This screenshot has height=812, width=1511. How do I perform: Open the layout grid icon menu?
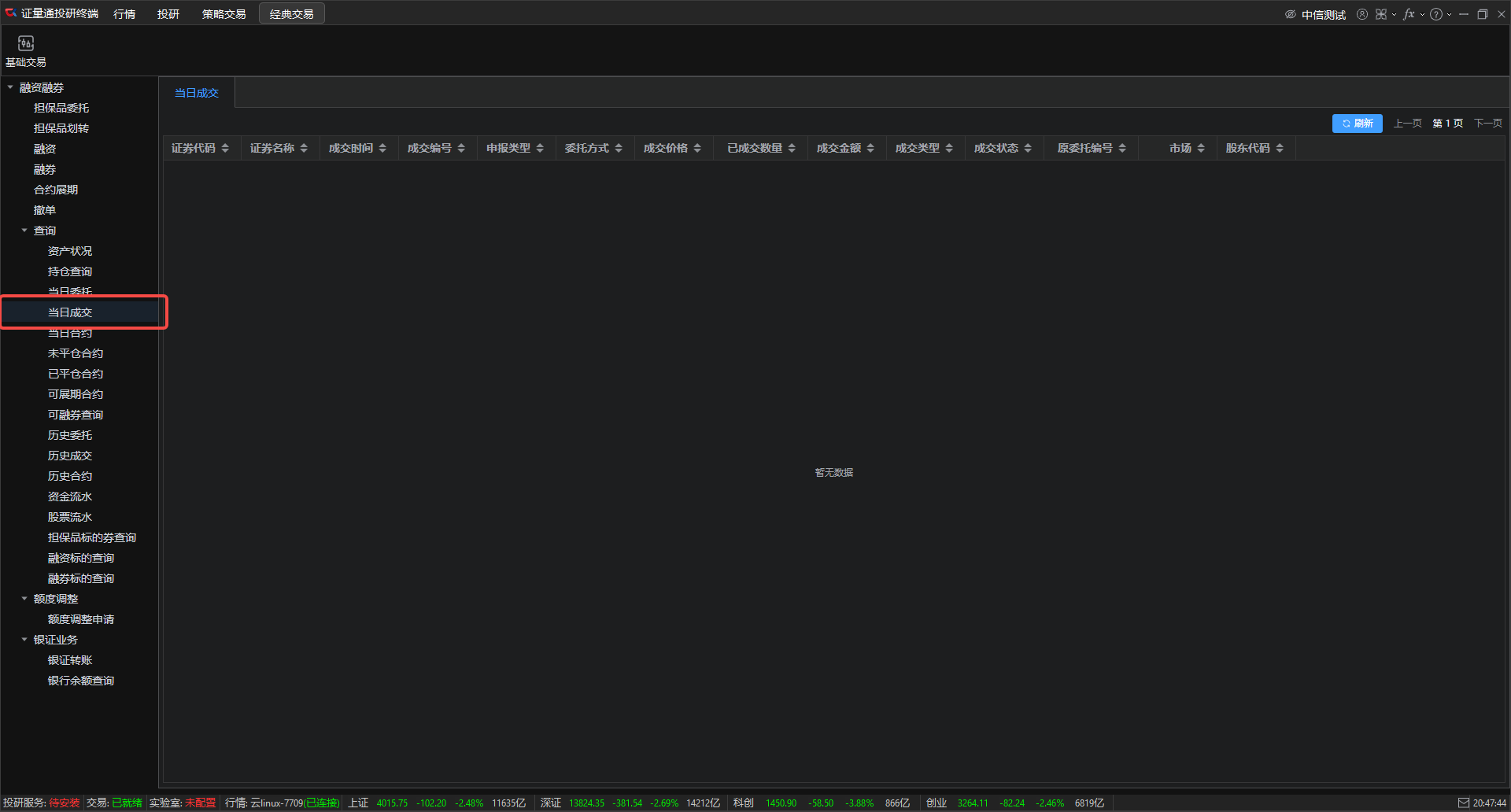[x=1381, y=14]
